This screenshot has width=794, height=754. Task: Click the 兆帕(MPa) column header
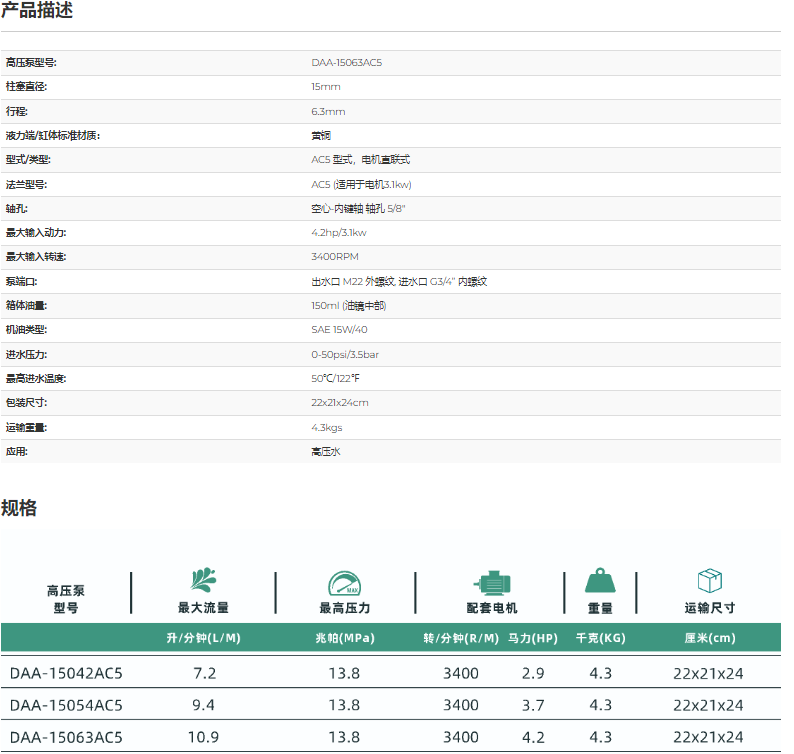[344, 637]
